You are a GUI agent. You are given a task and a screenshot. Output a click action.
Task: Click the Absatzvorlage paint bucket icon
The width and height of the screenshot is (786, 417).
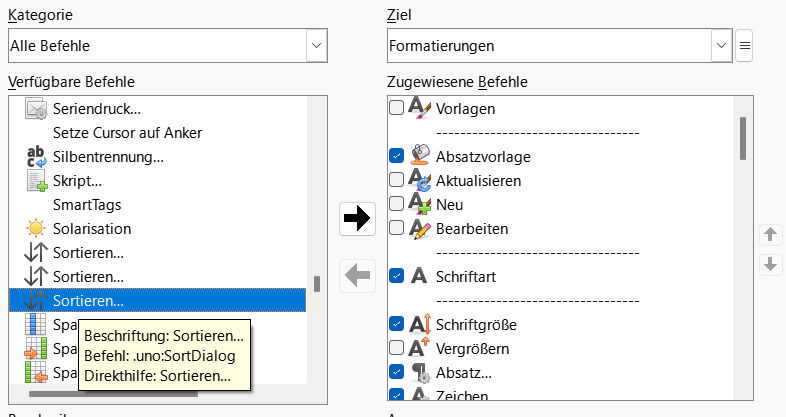coord(420,156)
